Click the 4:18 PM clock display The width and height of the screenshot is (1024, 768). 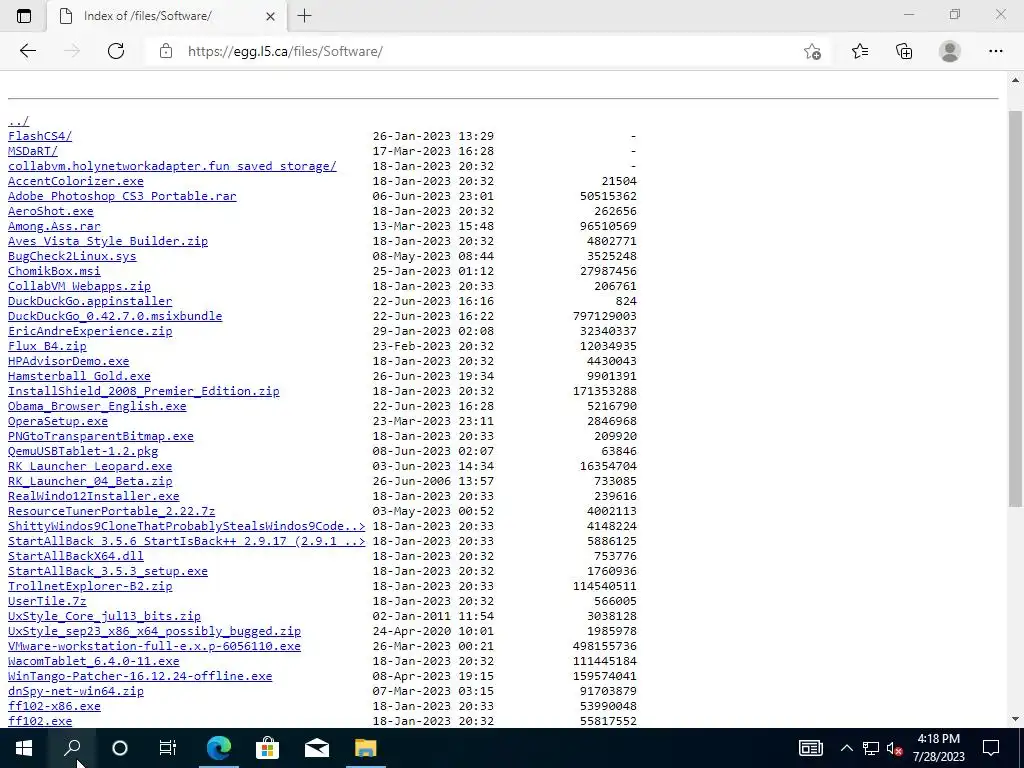pos(938,739)
